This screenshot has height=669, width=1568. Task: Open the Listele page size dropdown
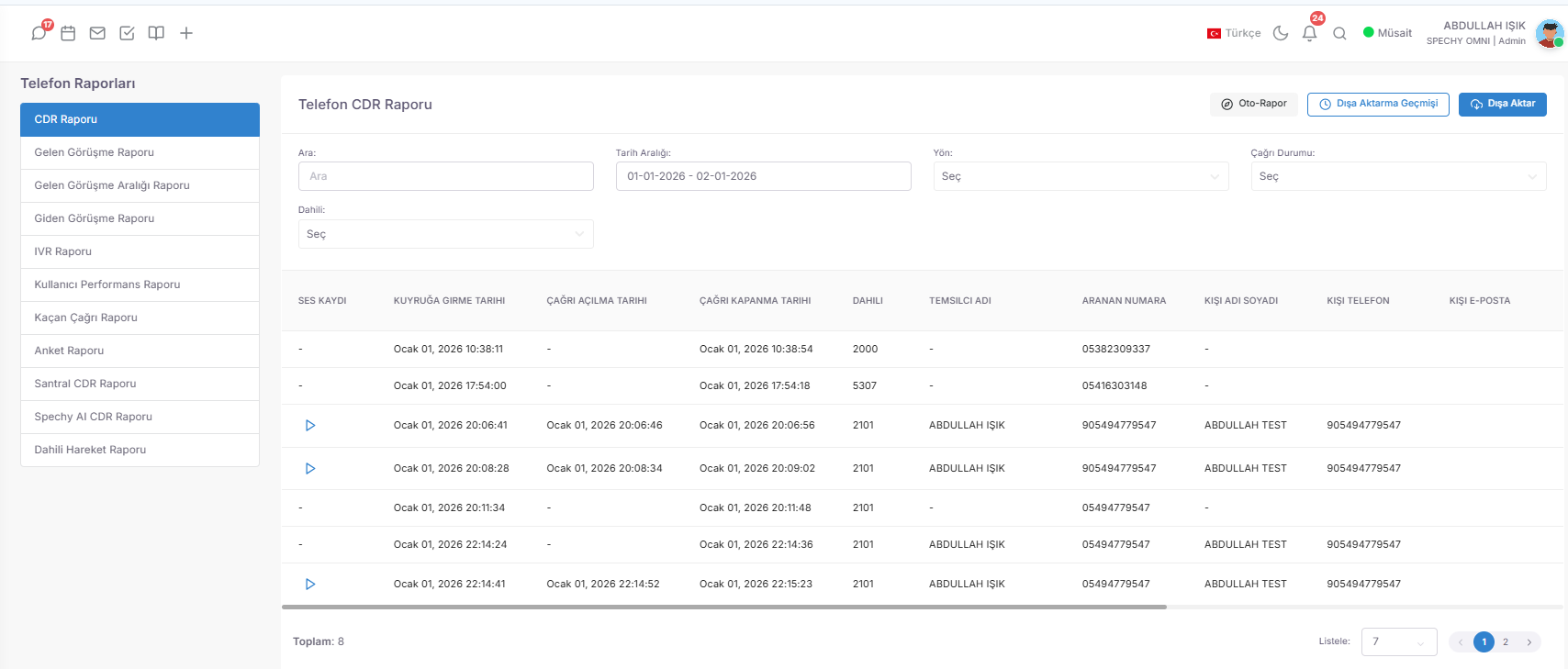1399,641
